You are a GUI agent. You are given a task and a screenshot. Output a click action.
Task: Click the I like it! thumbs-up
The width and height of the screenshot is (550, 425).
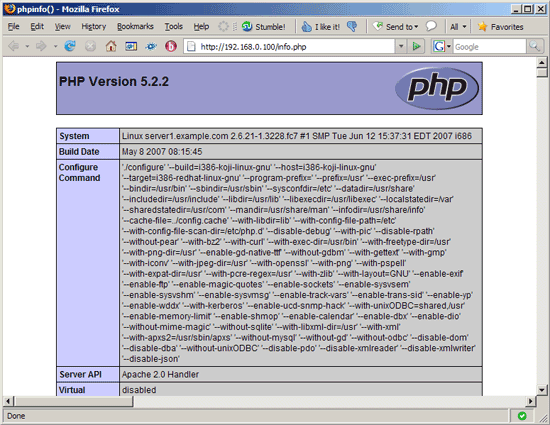(x=321, y=27)
